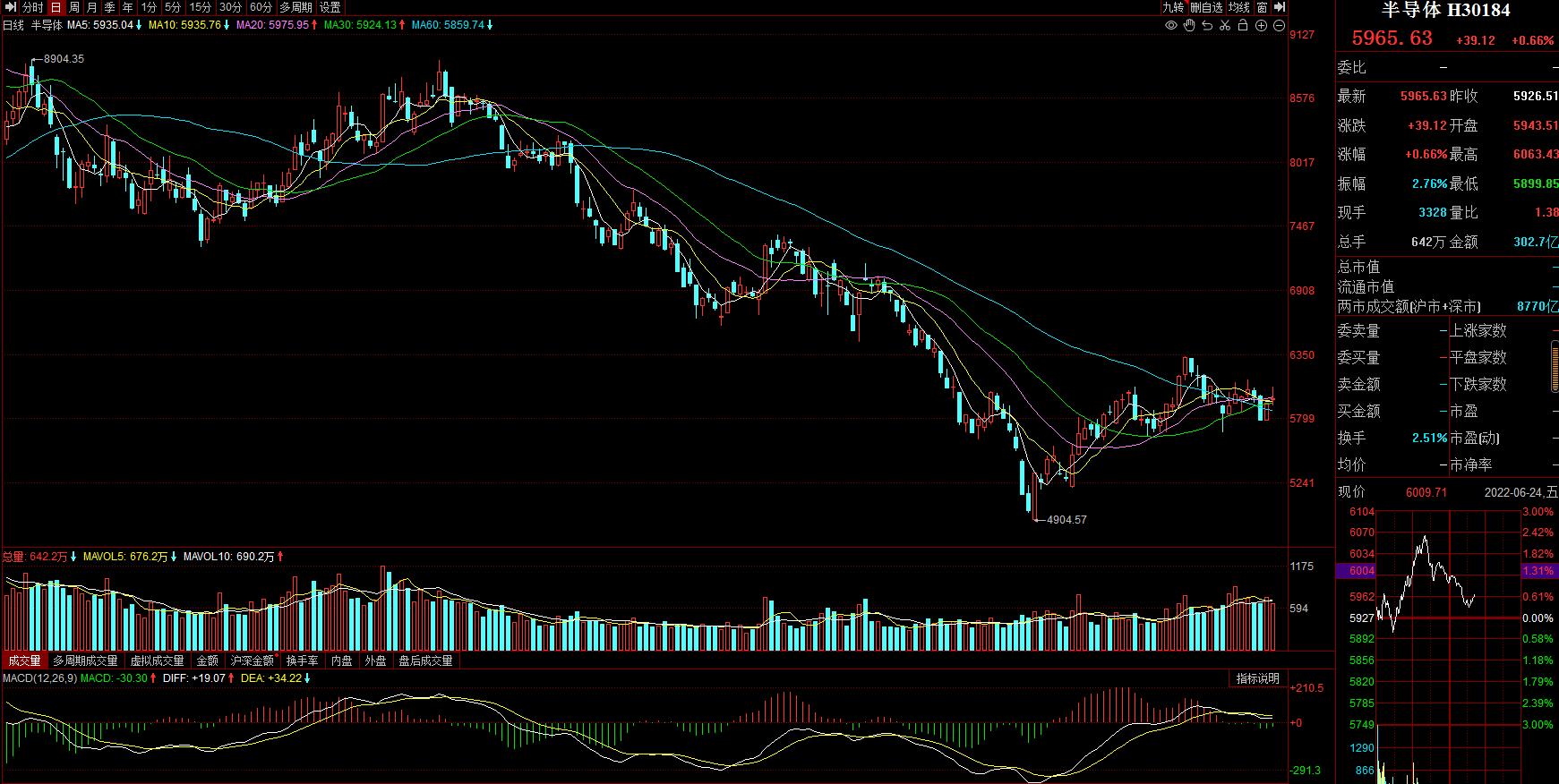Click the MAVOL5: 676.2万 label
Screen dimensions: 1559x784
124,557
